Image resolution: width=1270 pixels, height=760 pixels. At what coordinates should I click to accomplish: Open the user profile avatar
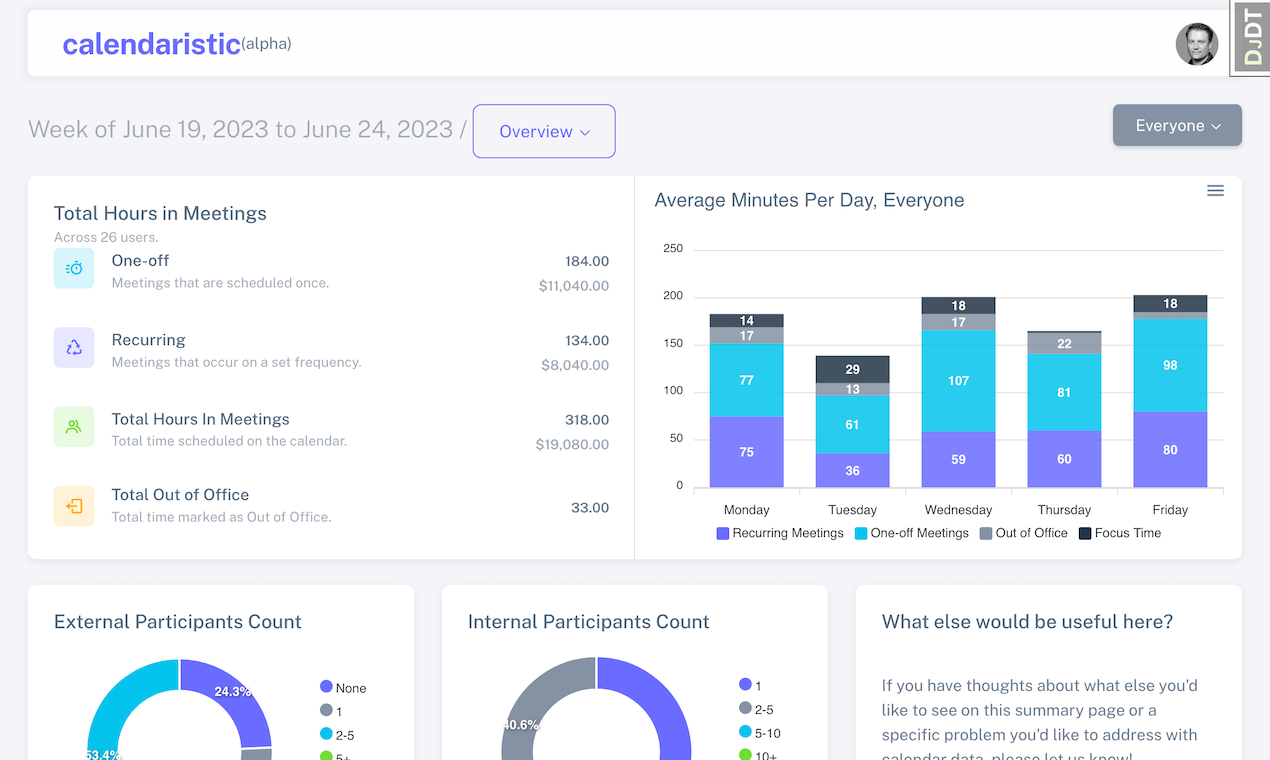[1196, 44]
